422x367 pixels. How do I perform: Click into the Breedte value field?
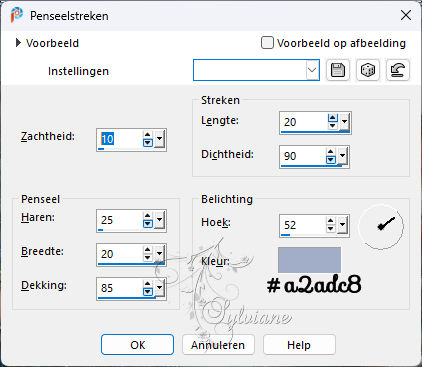(120, 254)
